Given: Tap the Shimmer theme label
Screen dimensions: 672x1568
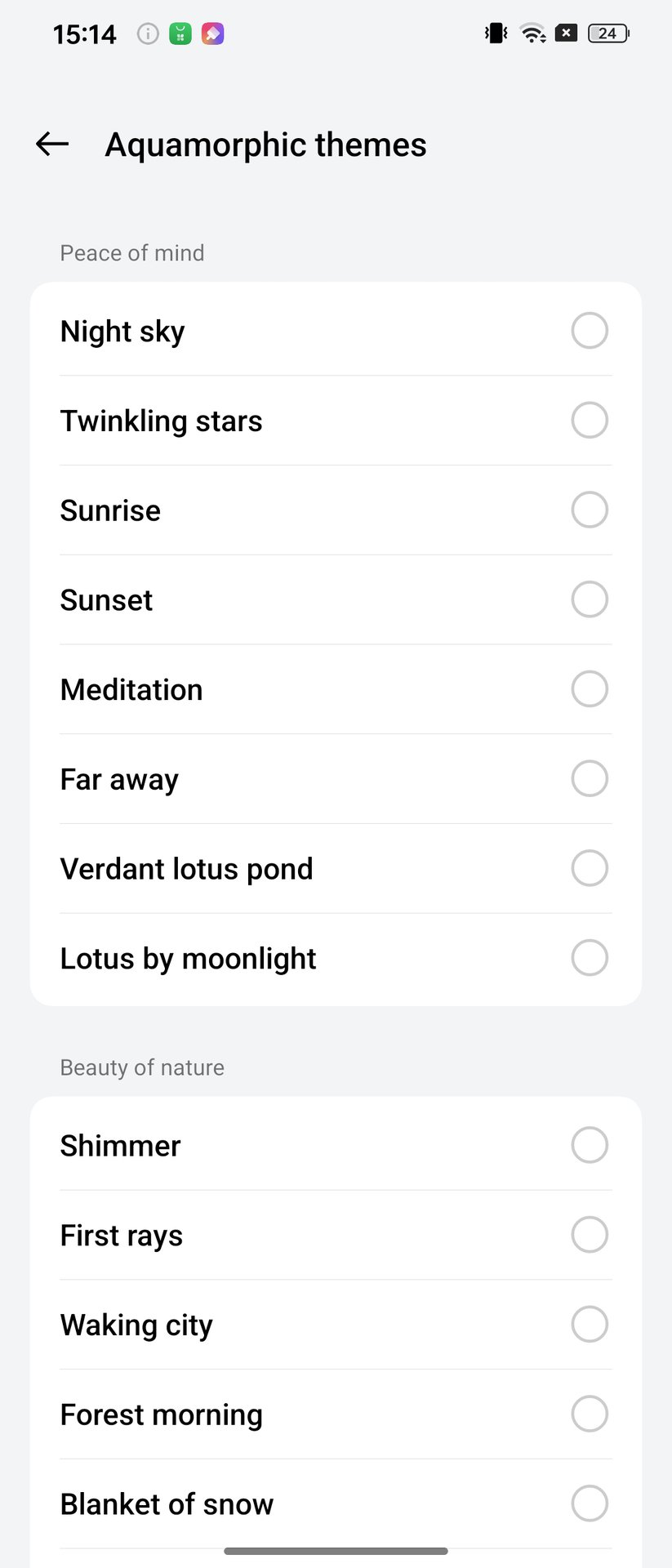Looking at the screenshot, I should click(x=120, y=1146).
